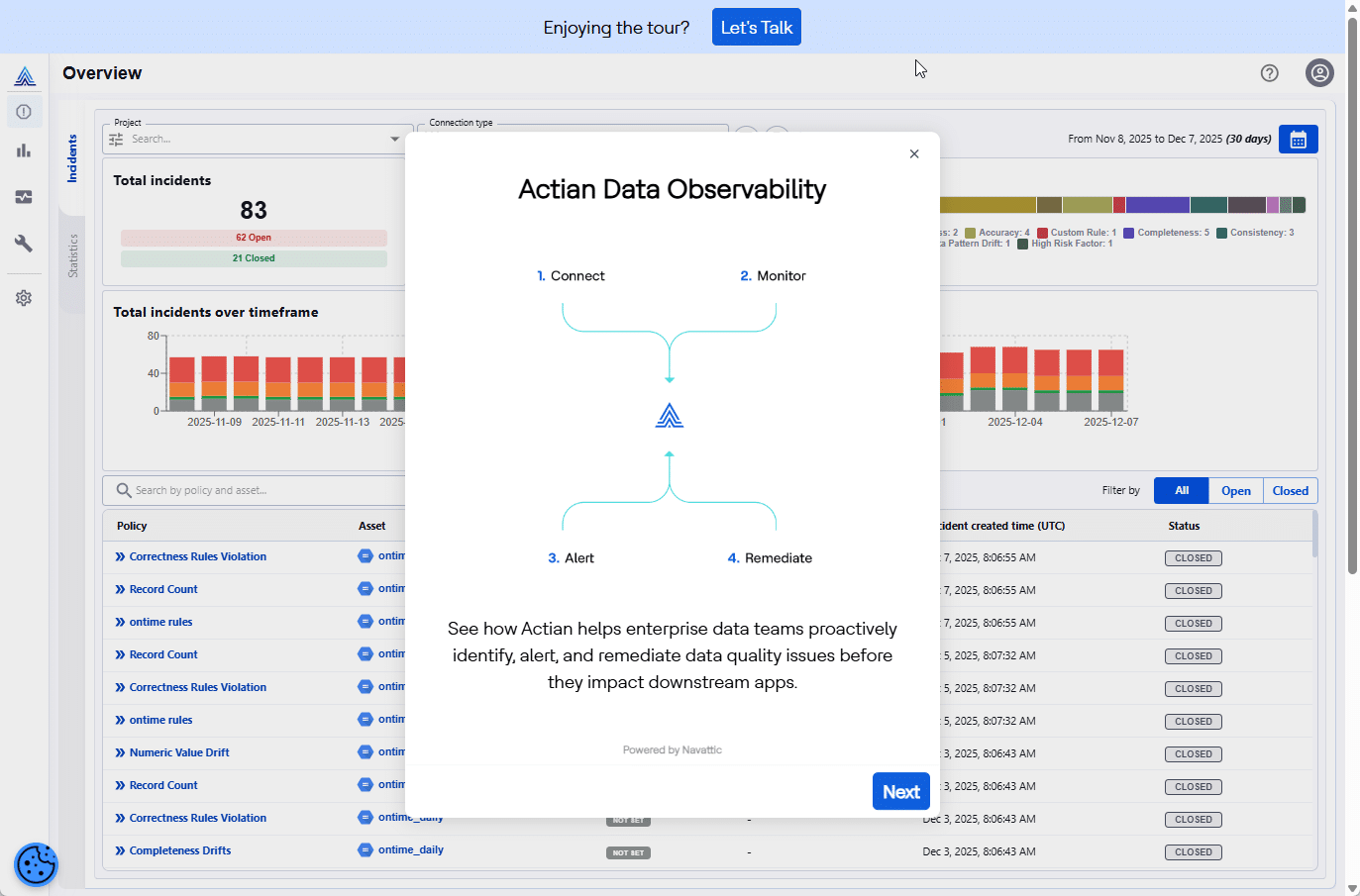Image resolution: width=1360 pixels, height=896 pixels.
Task: Click the Completeness purple segment in category bar
Action: coord(1158,205)
